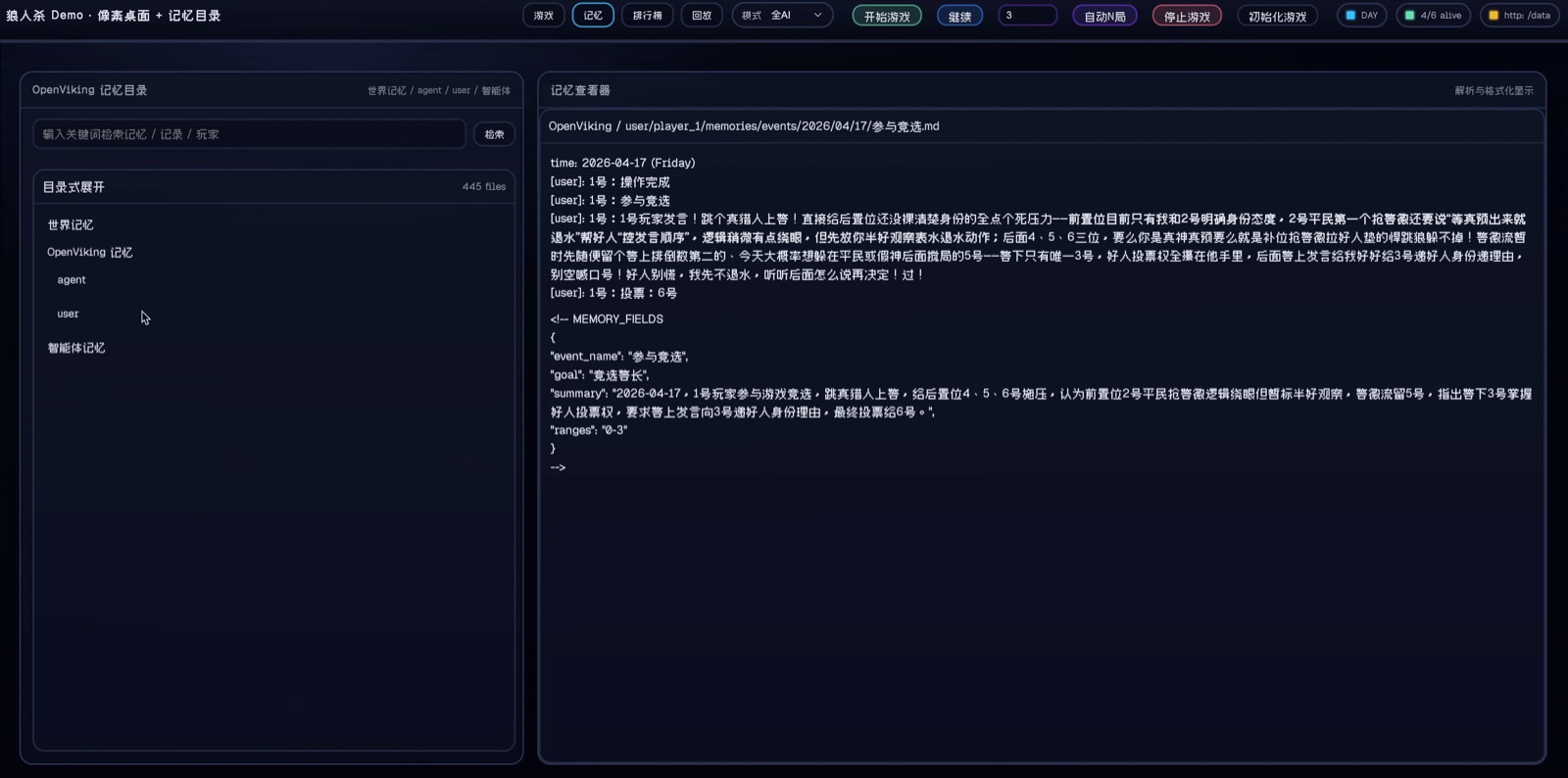Click the "ranges": "0-3" line
Viewport: 1568px width, 778px height.
(589, 430)
